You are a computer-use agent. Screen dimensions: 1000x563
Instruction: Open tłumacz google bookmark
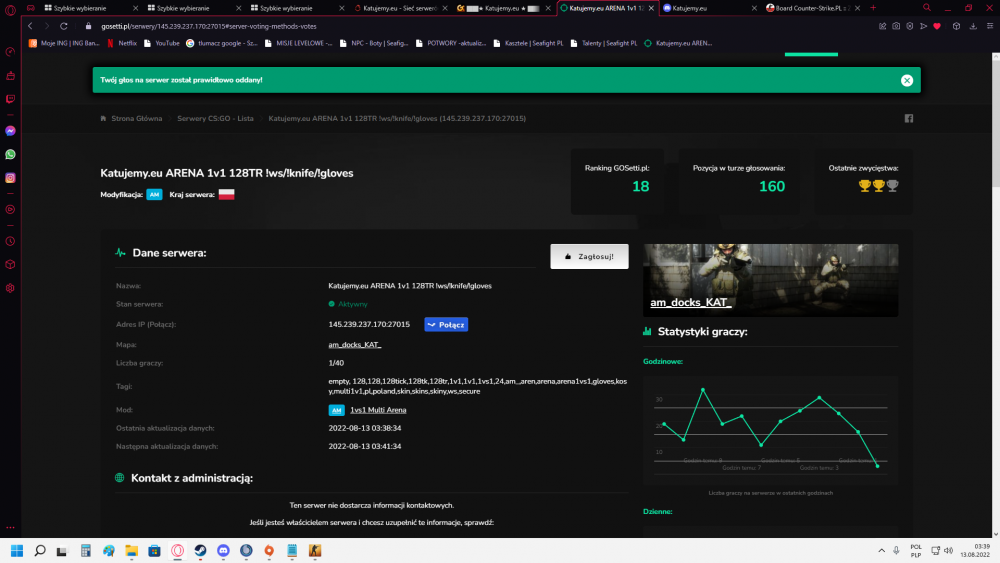pyautogui.click(x=222, y=43)
